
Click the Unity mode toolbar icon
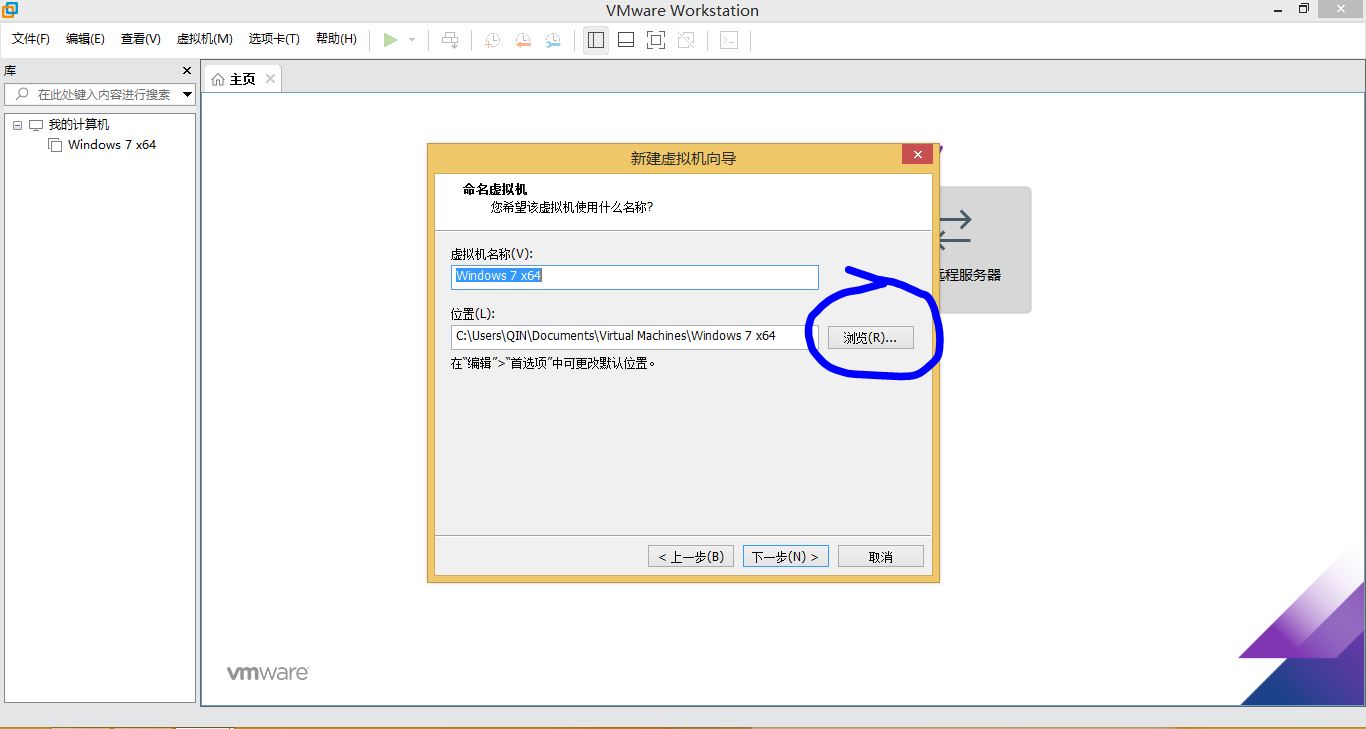tap(686, 40)
